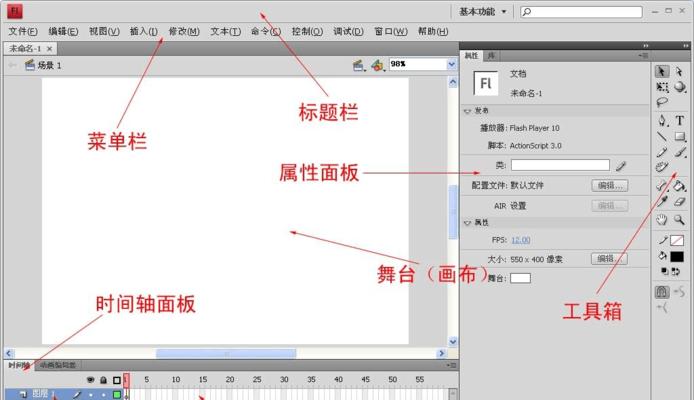This screenshot has height=400, width=694.
Task: Select the Free Transform tool
Action: (x=662, y=87)
